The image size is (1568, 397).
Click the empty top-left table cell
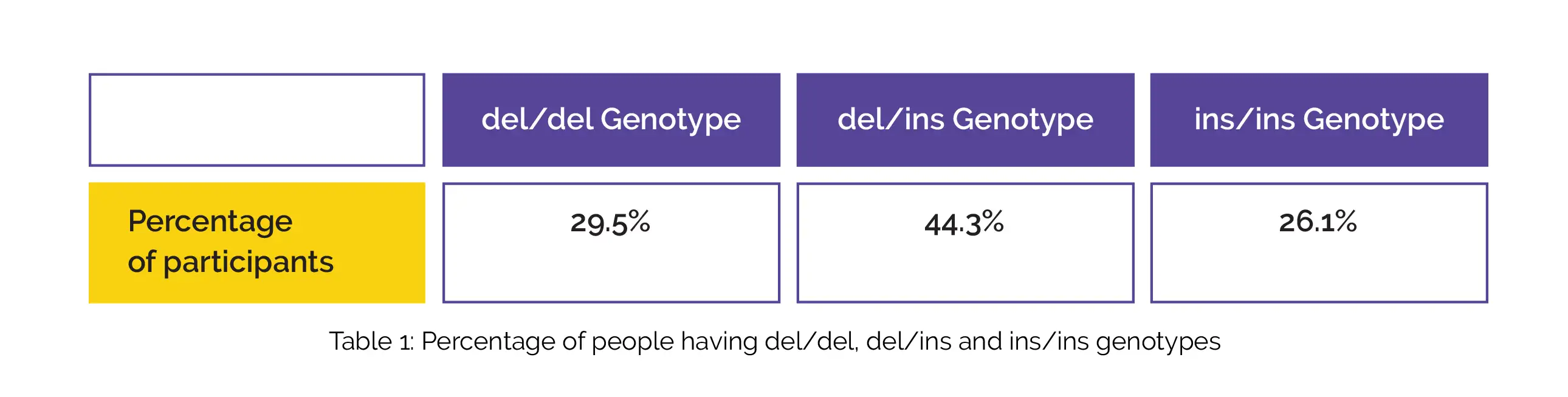coord(256,120)
